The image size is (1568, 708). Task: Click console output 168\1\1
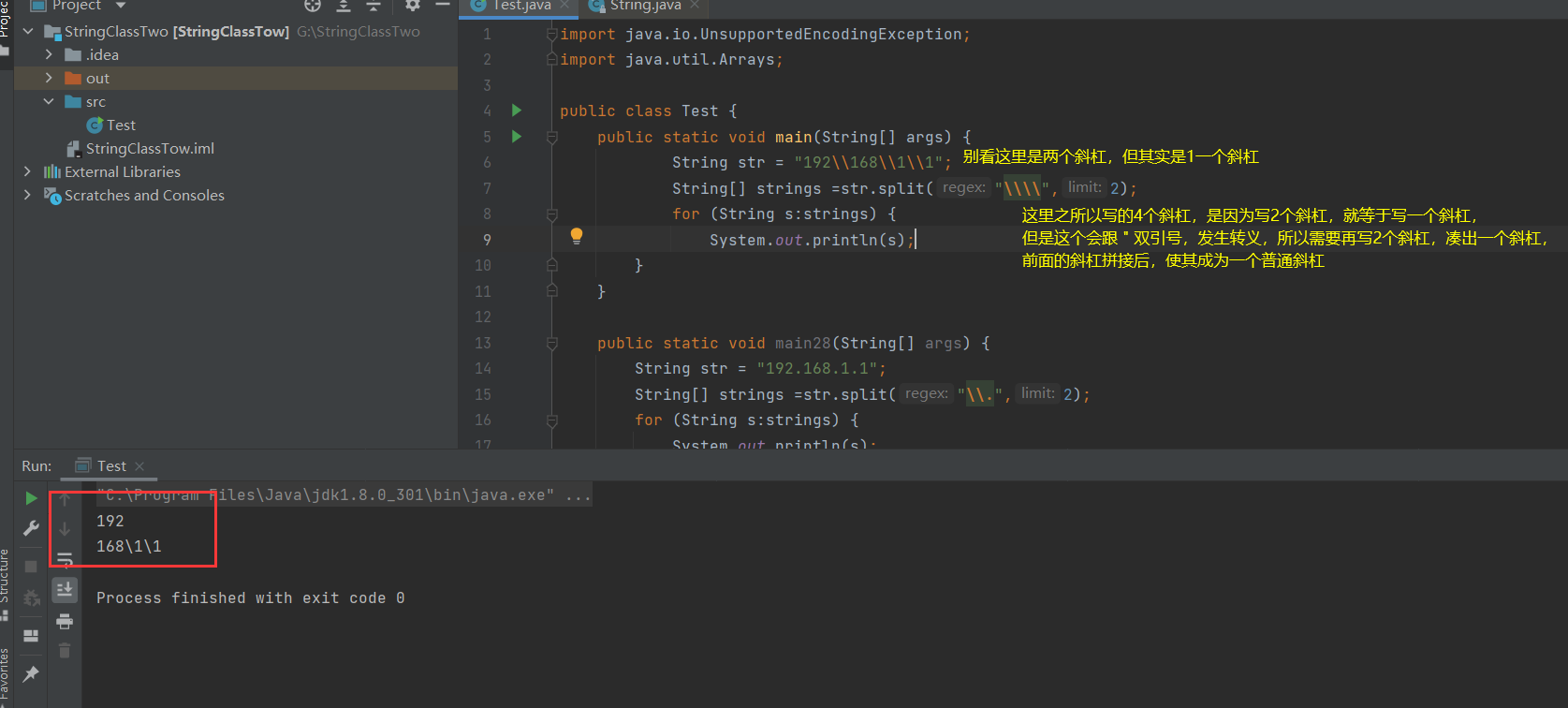pyautogui.click(x=129, y=546)
